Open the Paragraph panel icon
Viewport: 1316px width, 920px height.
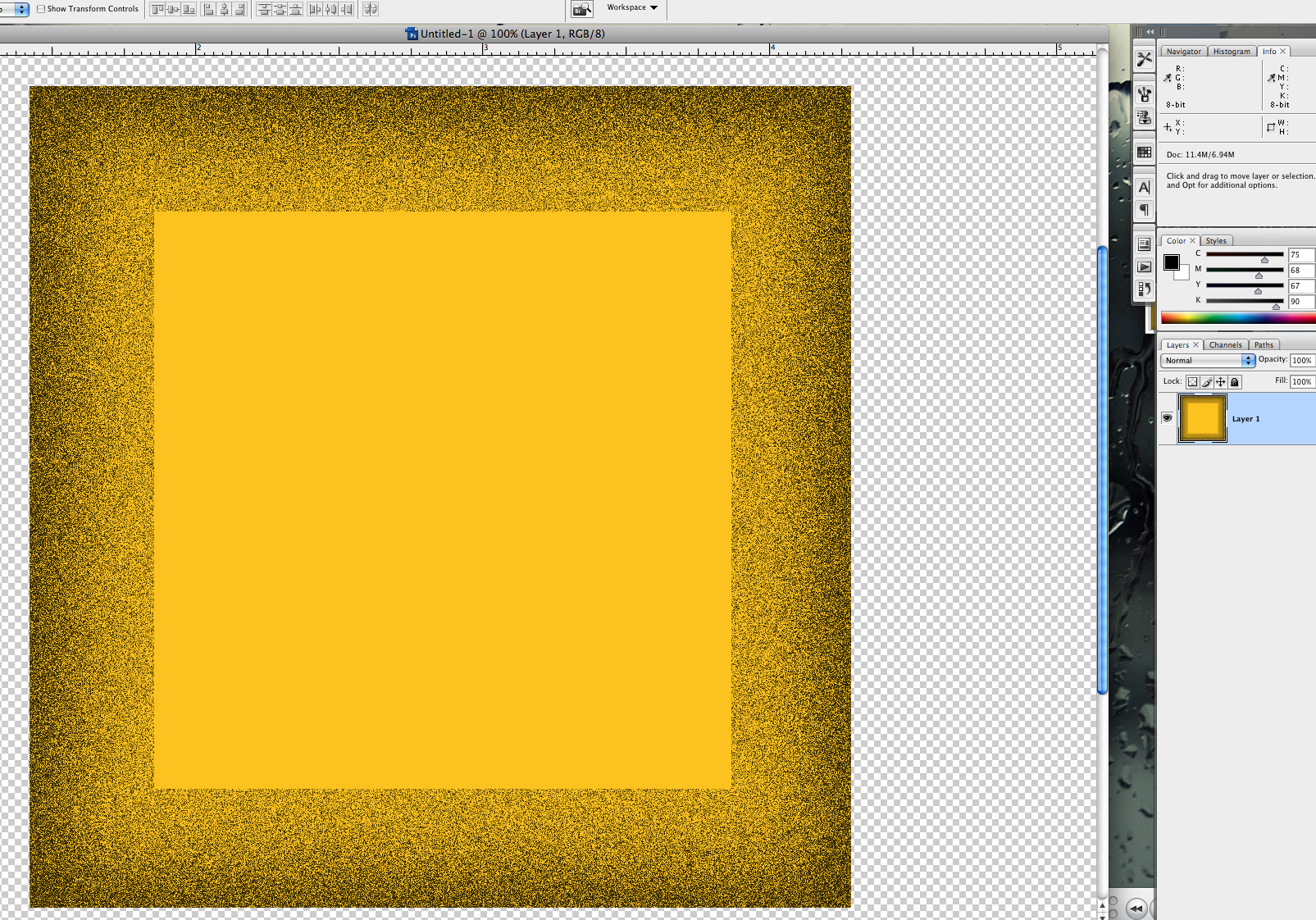[1145, 210]
